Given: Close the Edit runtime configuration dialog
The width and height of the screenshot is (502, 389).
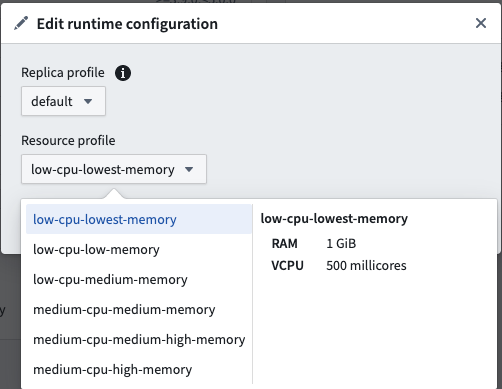Looking at the screenshot, I should click(481, 23).
